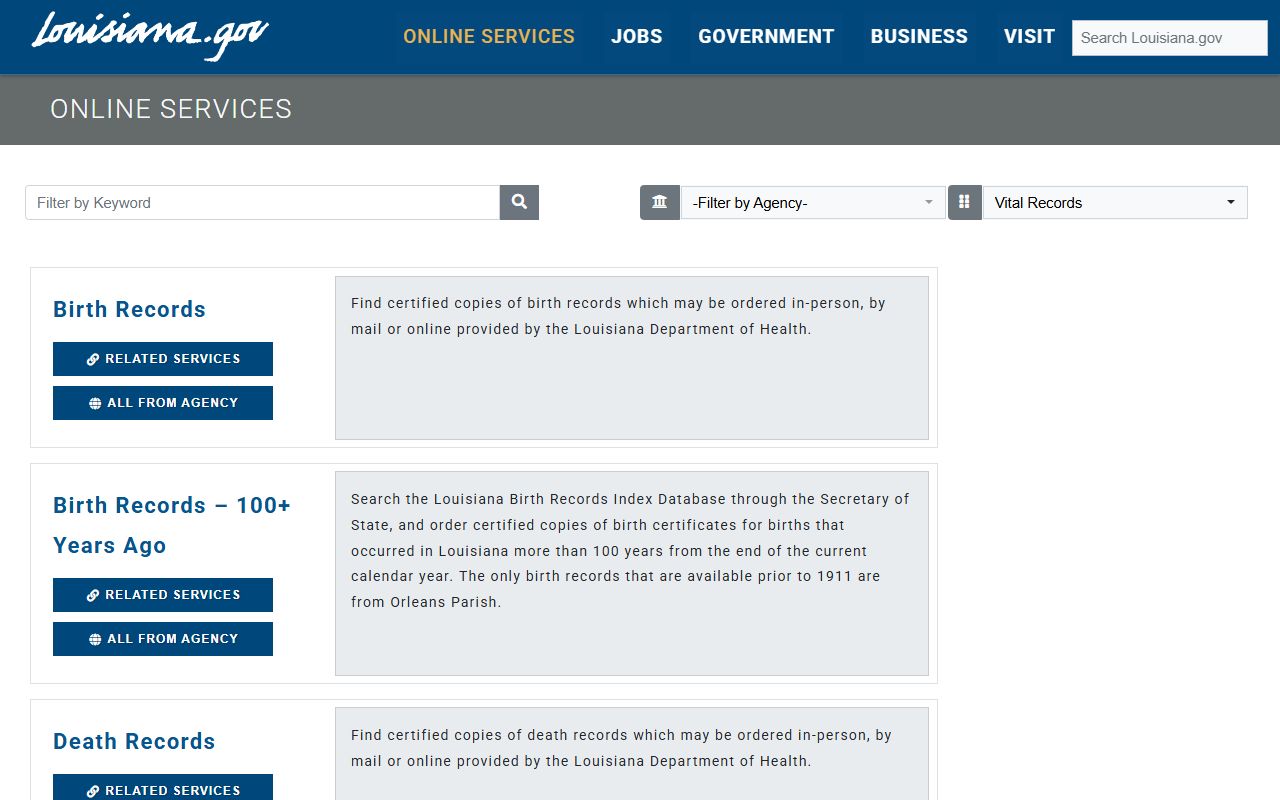Click the Birth Records description text
This screenshot has width=1280, height=800.
[x=618, y=316]
